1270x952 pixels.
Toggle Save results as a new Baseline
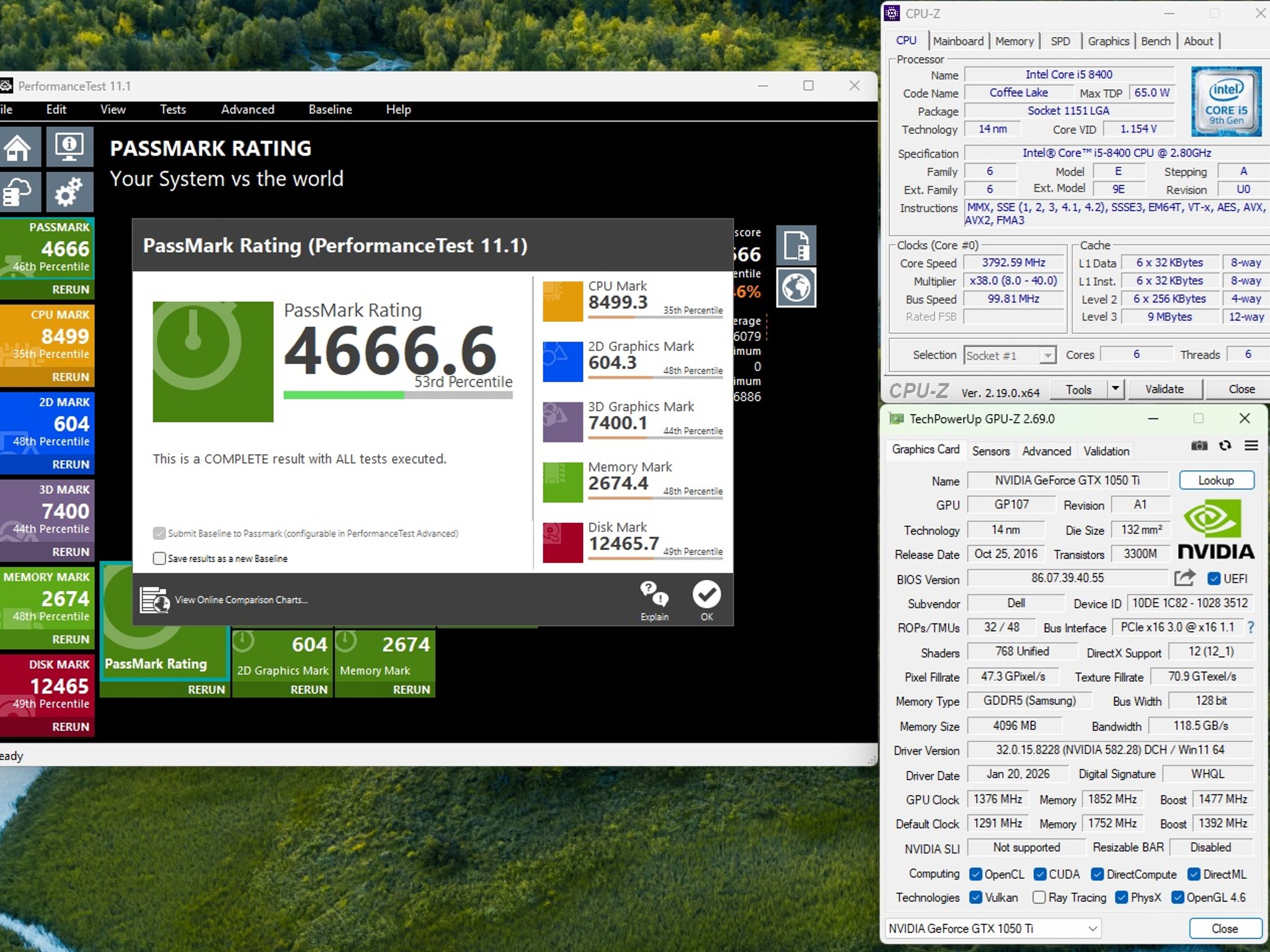tap(159, 558)
